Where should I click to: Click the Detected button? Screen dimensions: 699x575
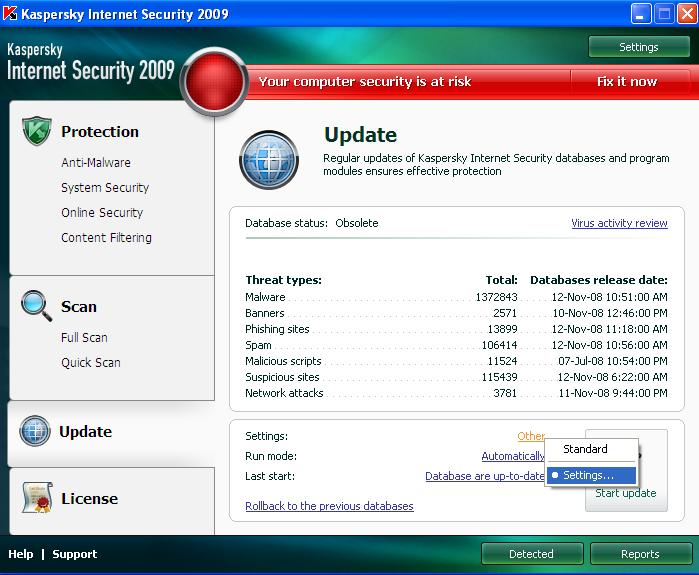coord(532,554)
